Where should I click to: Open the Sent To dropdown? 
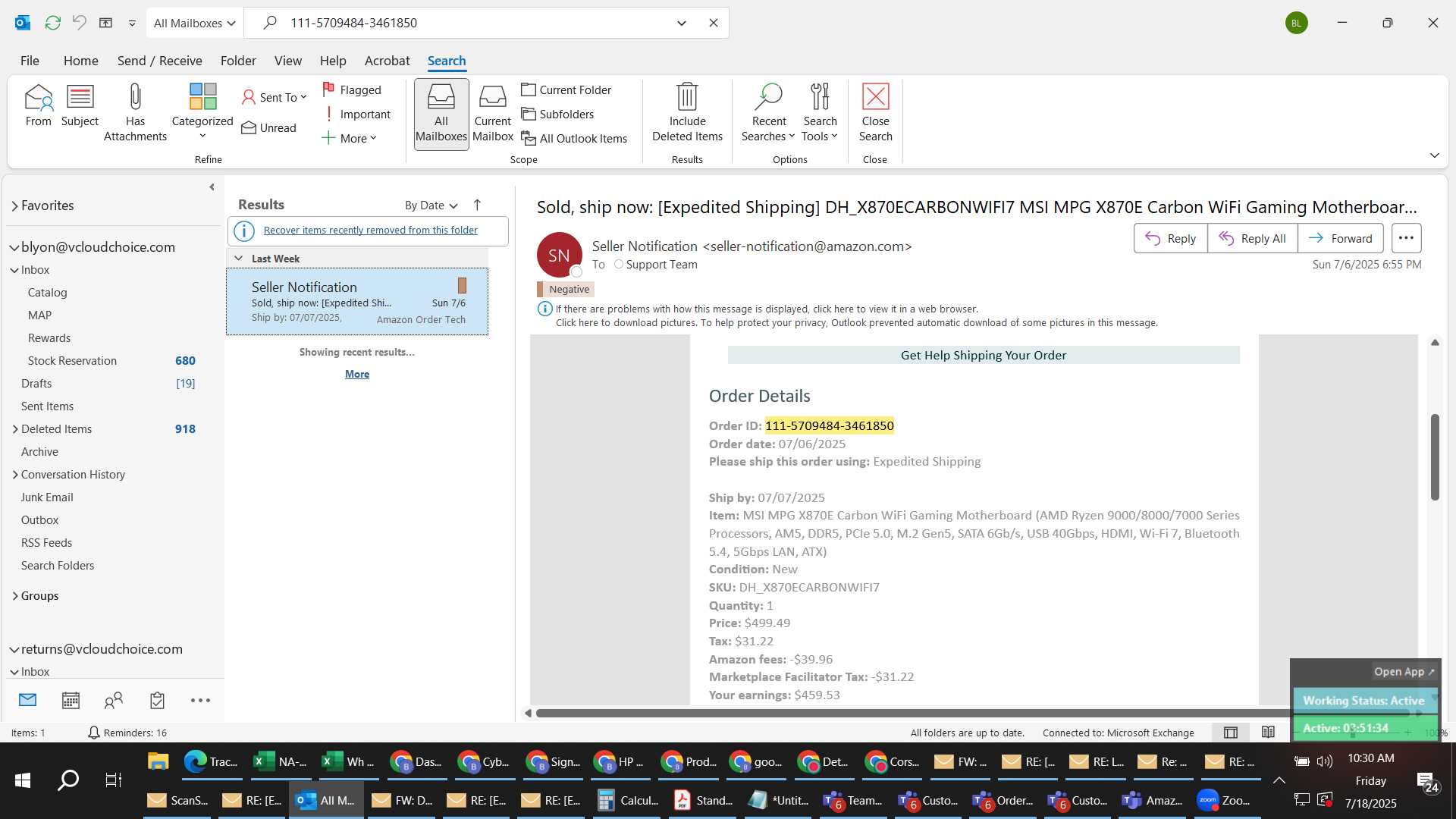coord(274,97)
